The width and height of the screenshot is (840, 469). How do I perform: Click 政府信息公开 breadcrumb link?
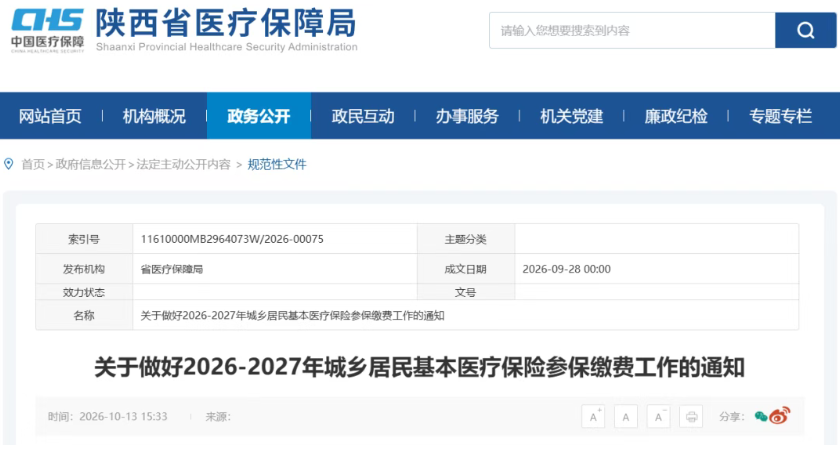click(x=91, y=164)
